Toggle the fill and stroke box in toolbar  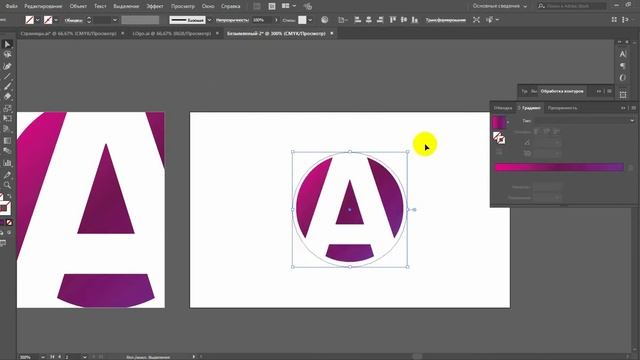coord(5,207)
